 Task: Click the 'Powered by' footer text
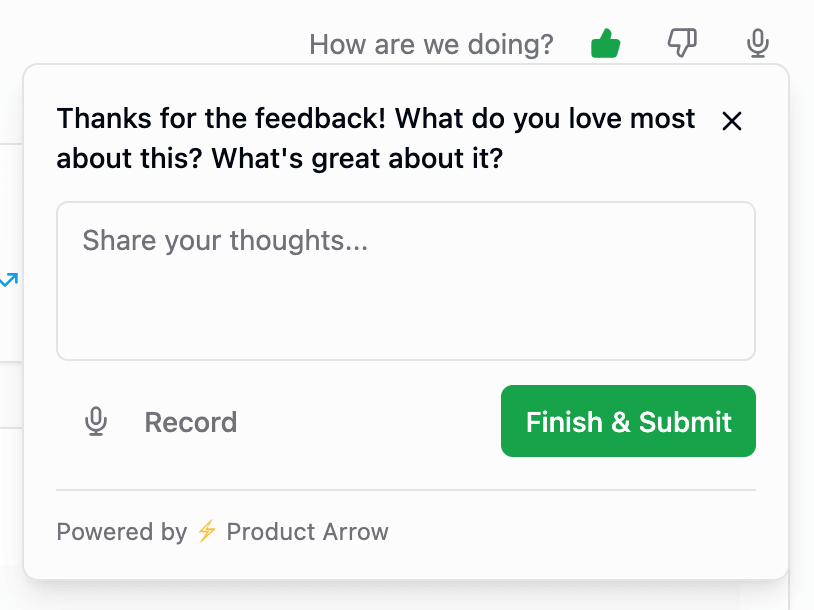[x=121, y=531]
